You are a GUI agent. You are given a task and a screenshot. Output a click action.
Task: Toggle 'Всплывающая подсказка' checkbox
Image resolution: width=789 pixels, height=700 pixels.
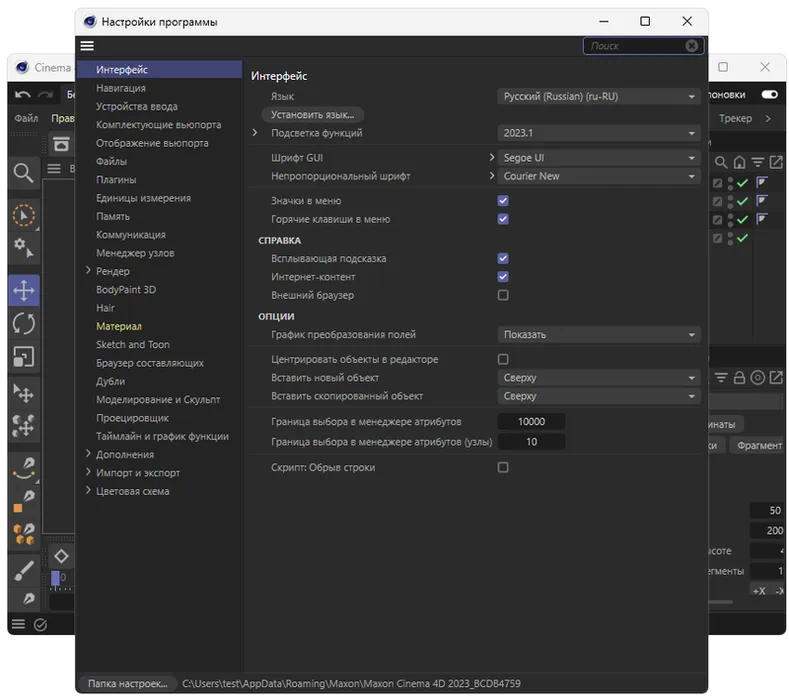(503, 258)
